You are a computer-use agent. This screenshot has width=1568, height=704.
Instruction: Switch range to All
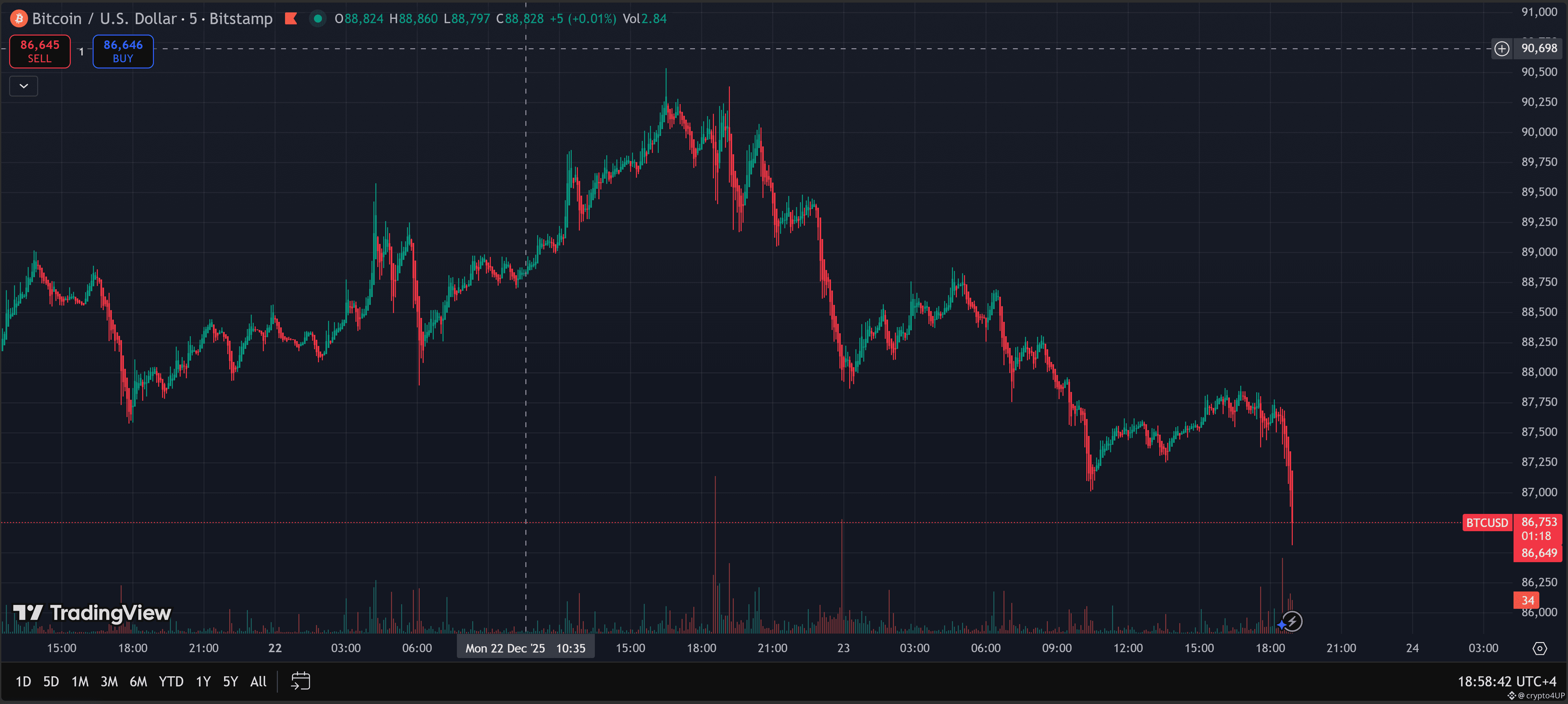pos(258,682)
